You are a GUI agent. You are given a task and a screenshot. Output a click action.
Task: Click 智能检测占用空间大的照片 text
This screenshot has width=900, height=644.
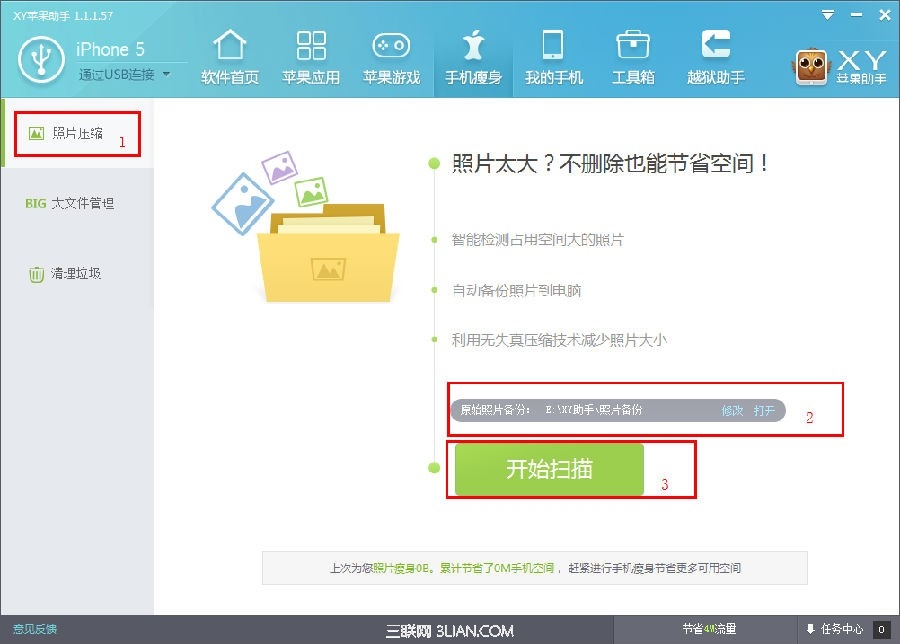click(x=538, y=240)
